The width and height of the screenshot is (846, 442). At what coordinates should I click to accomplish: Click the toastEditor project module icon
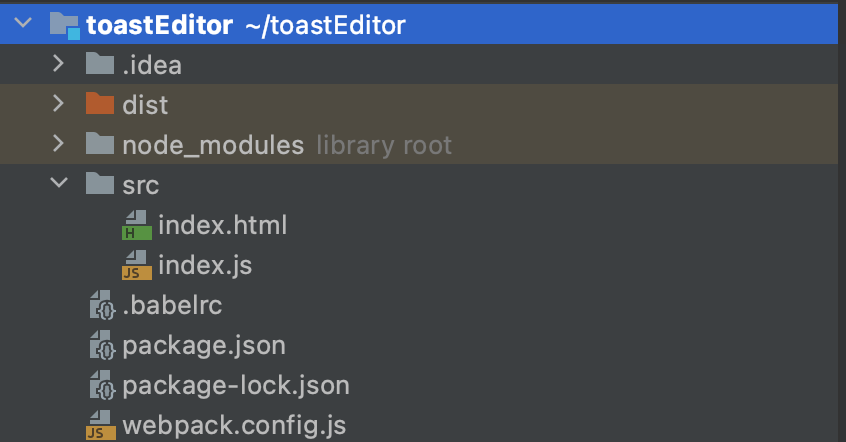click(x=65, y=25)
